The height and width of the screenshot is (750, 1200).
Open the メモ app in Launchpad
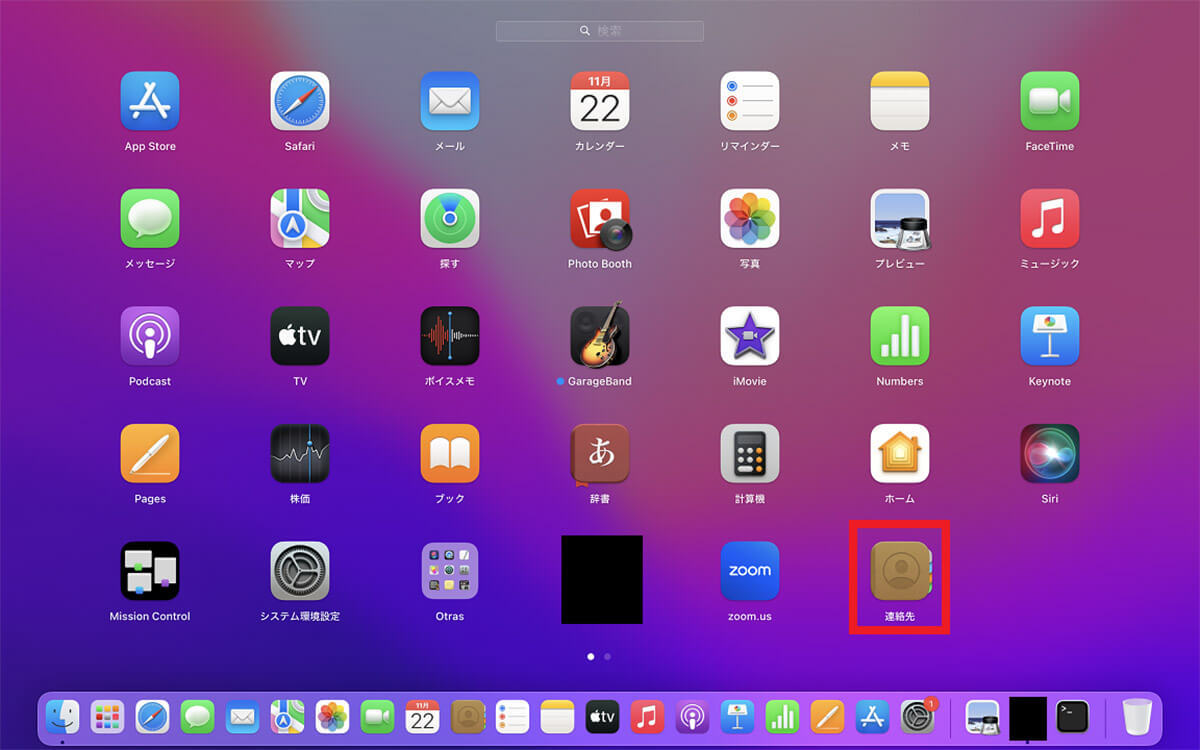pyautogui.click(x=900, y=101)
